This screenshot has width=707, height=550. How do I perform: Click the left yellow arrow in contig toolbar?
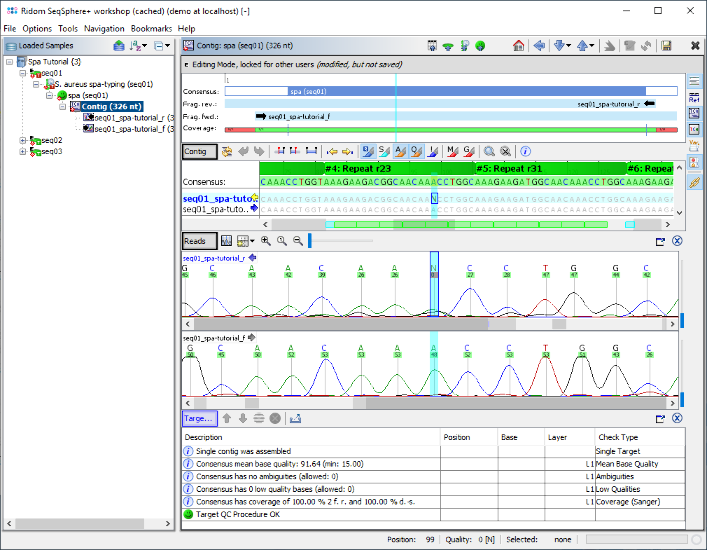(x=332, y=151)
